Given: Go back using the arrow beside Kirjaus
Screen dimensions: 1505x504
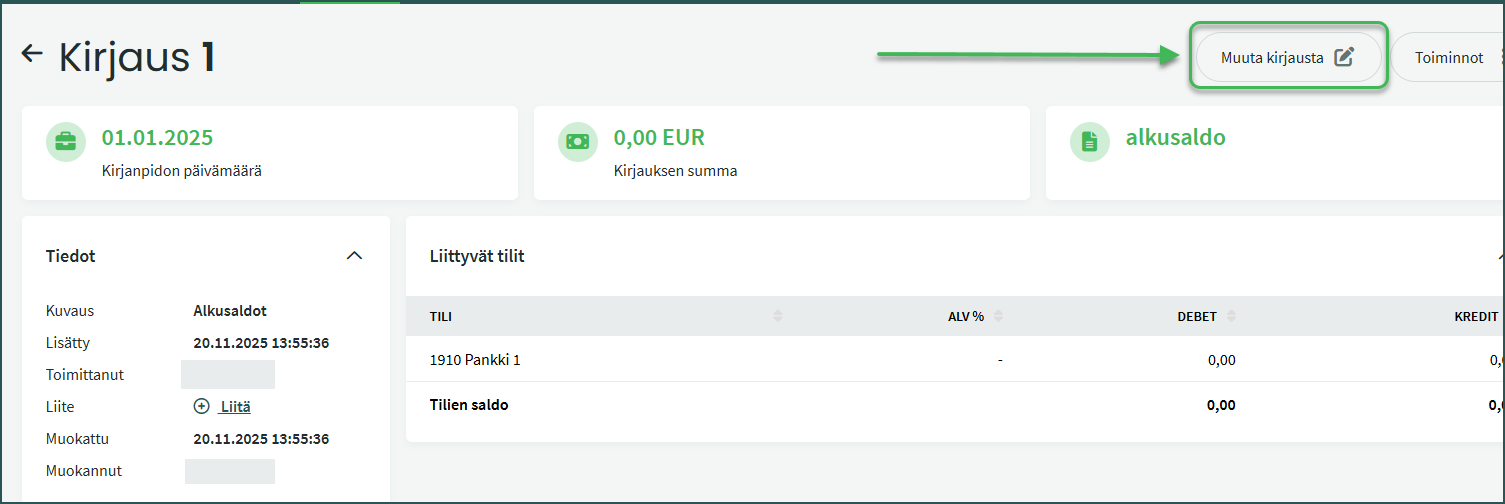Looking at the screenshot, I should click(x=32, y=54).
